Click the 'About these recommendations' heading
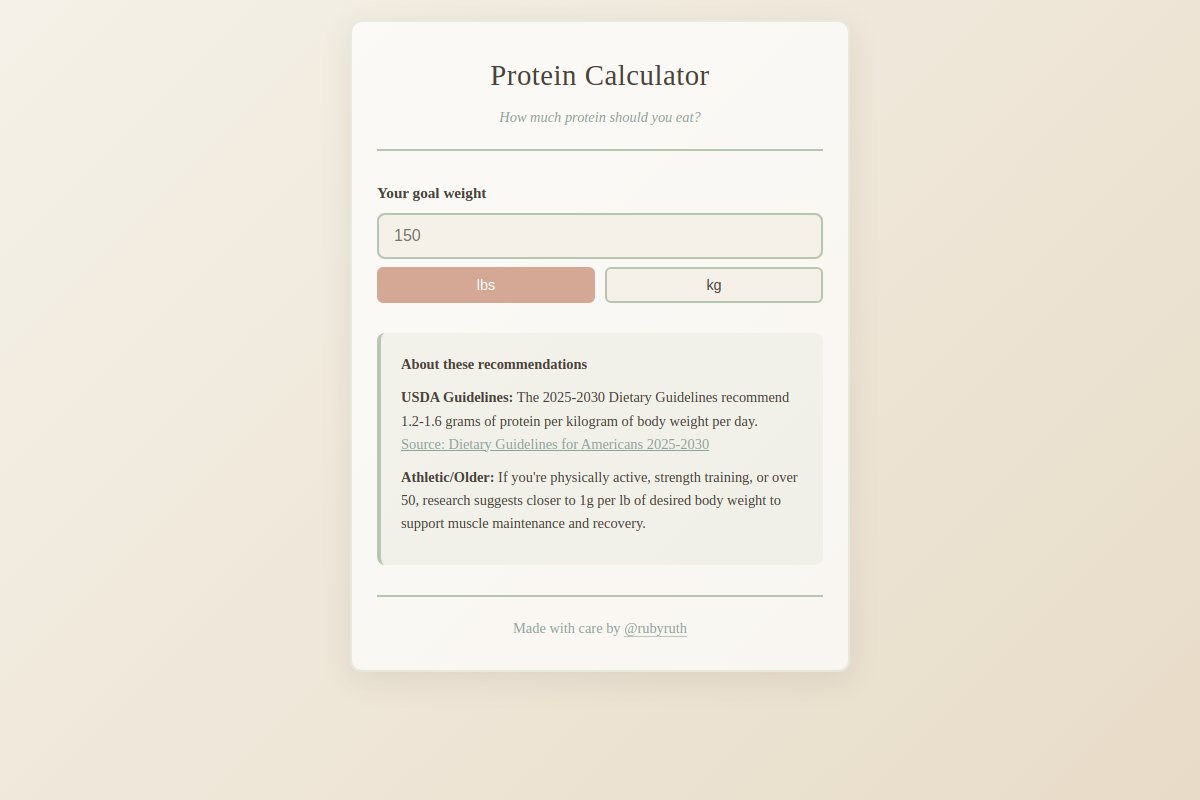 pyautogui.click(x=493, y=364)
